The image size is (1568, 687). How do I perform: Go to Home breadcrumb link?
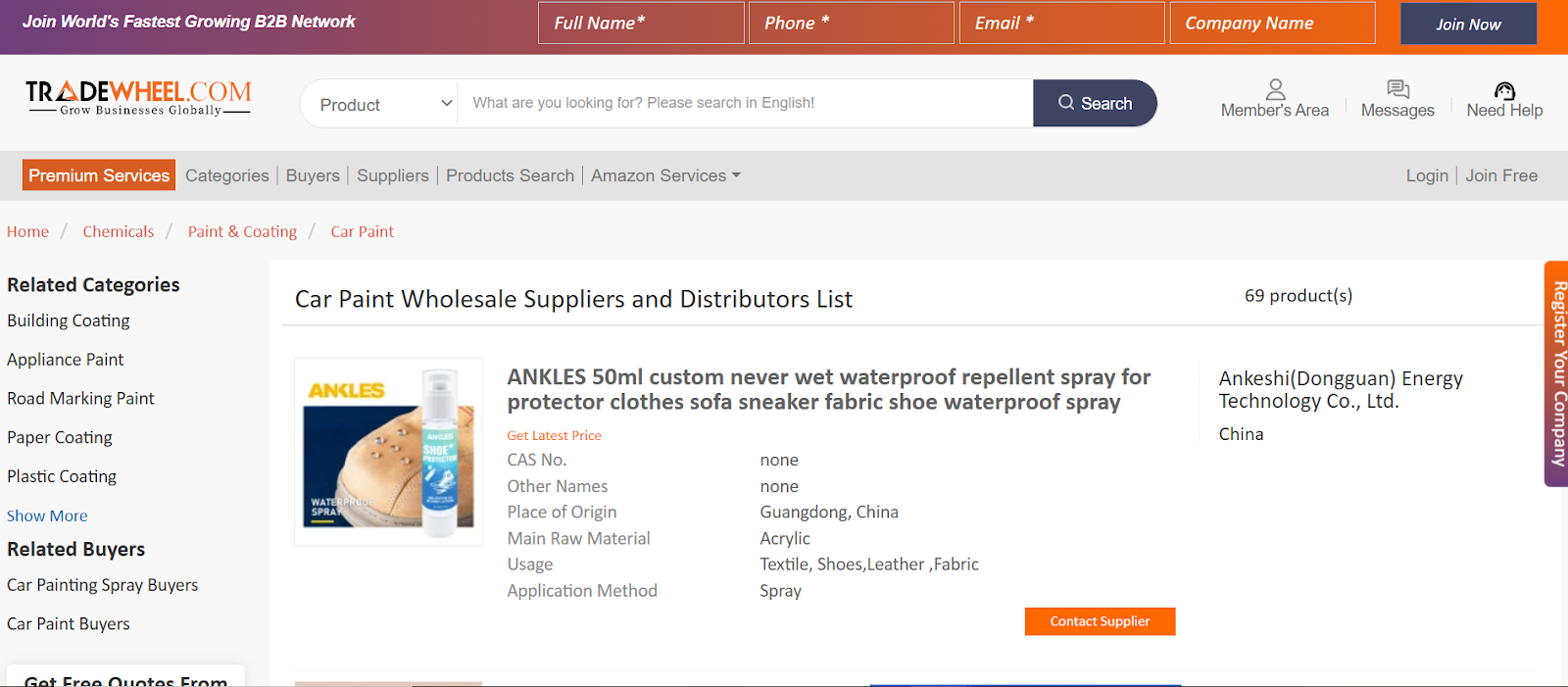point(27,231)
